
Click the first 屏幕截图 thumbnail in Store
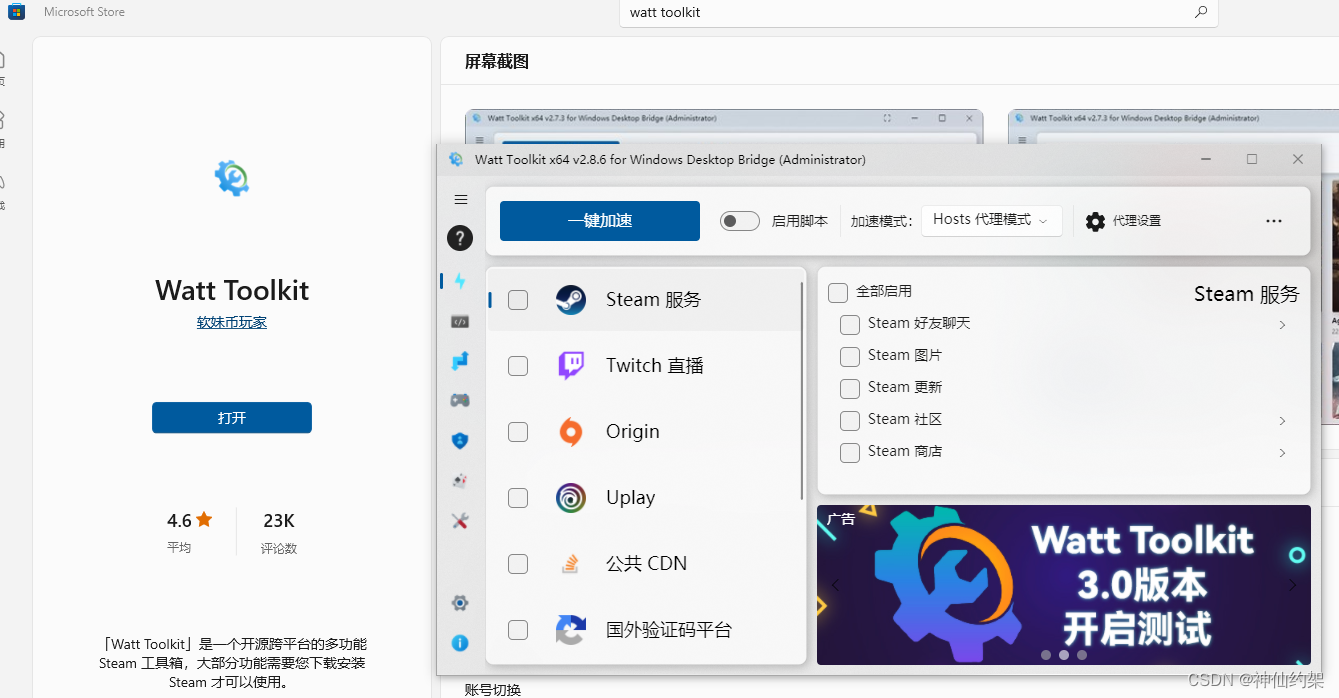pos(724,127)
